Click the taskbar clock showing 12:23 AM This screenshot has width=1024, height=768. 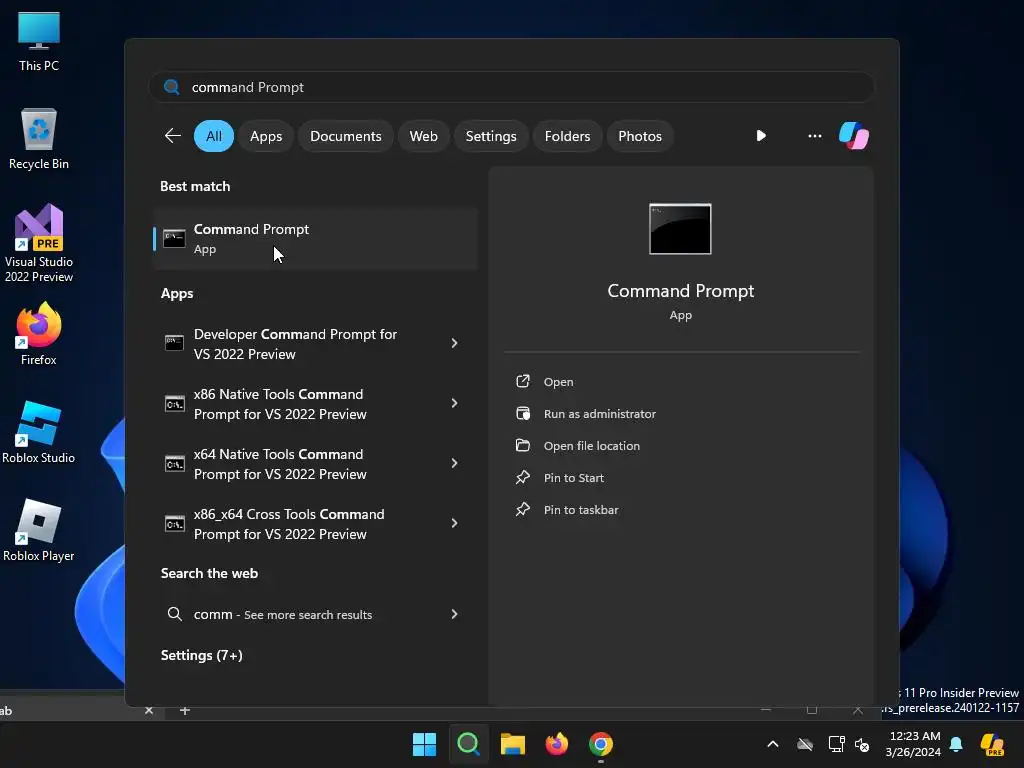coord(914,744)
